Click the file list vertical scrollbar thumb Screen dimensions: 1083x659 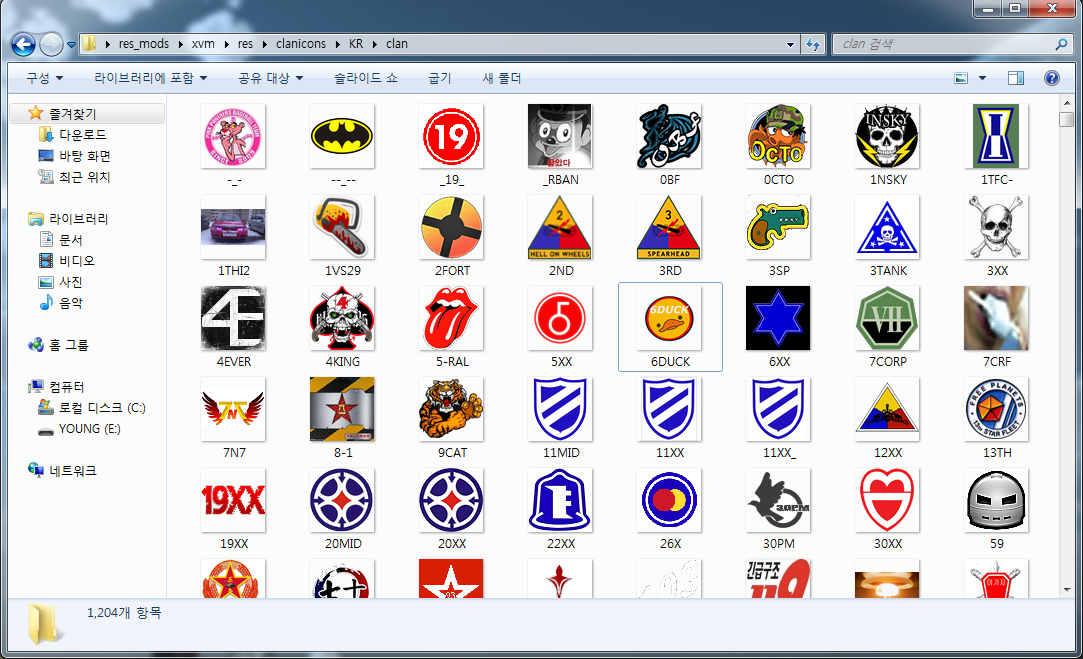tap(1066, 119)
